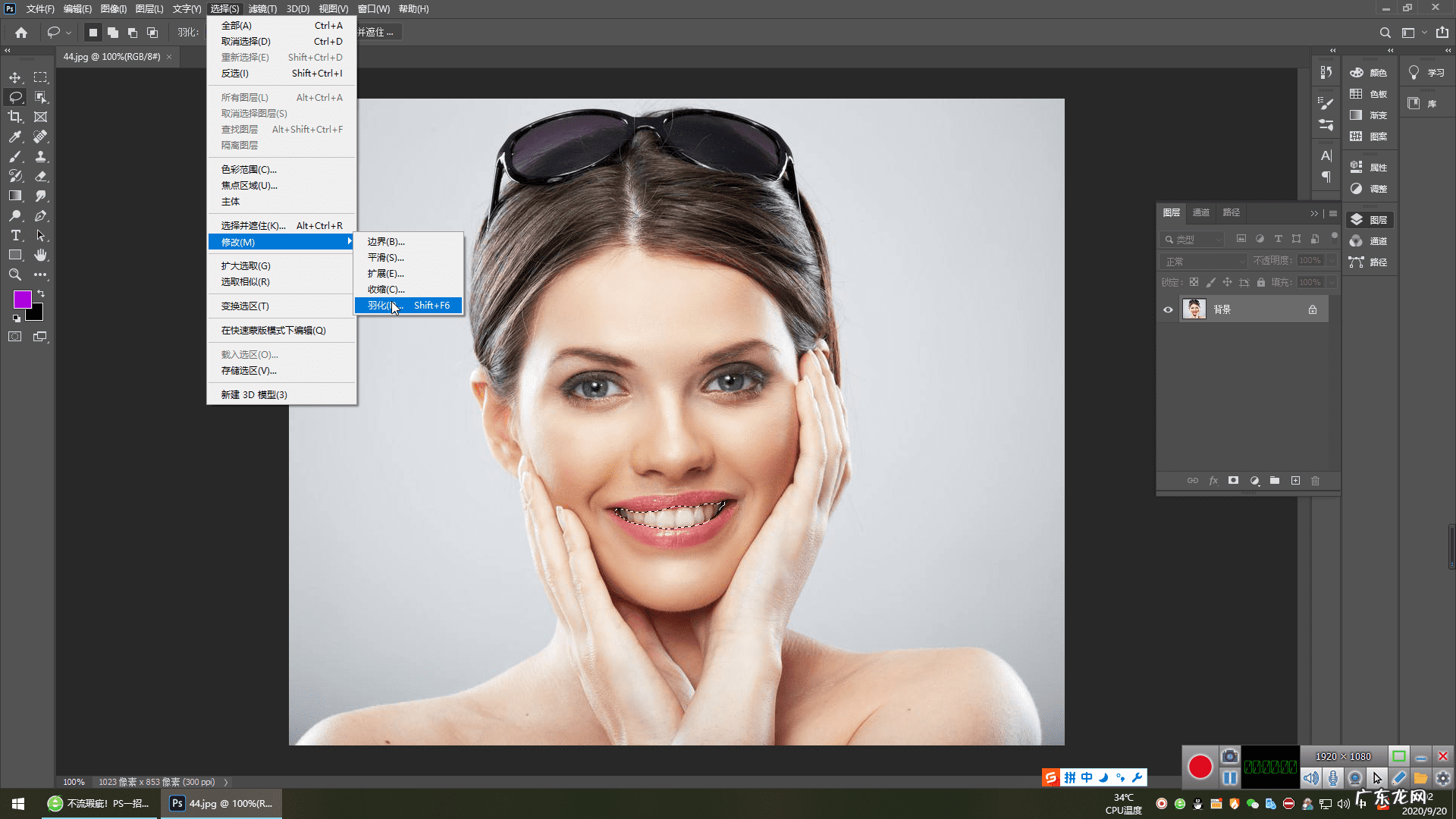Viewport: 1456px width, 819px height.
Task: Select the Hand tool
Action: [41, 255]
